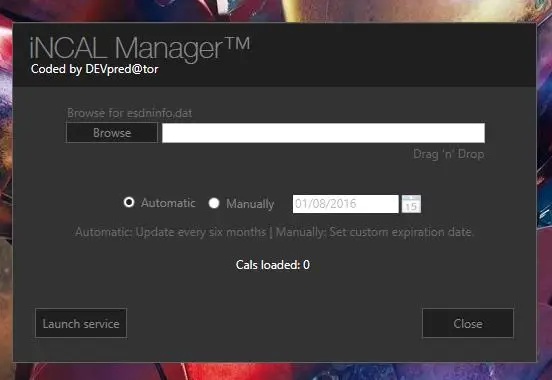Focus the esdninfo.dat file path field
The width and height of the screenshot is (552, 380).
(323, 133)
